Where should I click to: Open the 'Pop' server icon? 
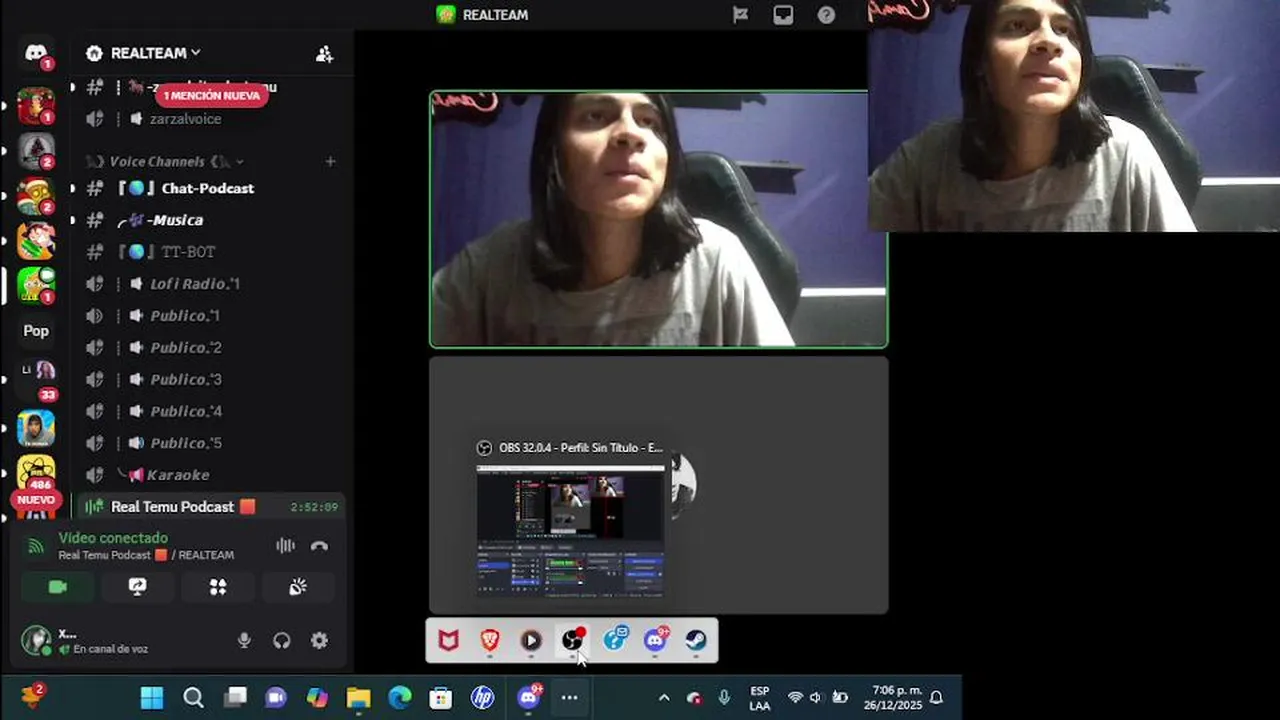pos(36,331)
